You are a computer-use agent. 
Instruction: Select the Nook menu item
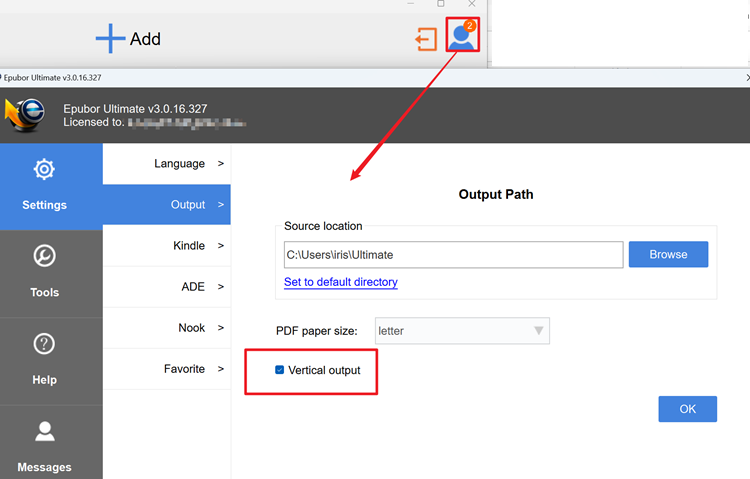[x=166, y=328]
